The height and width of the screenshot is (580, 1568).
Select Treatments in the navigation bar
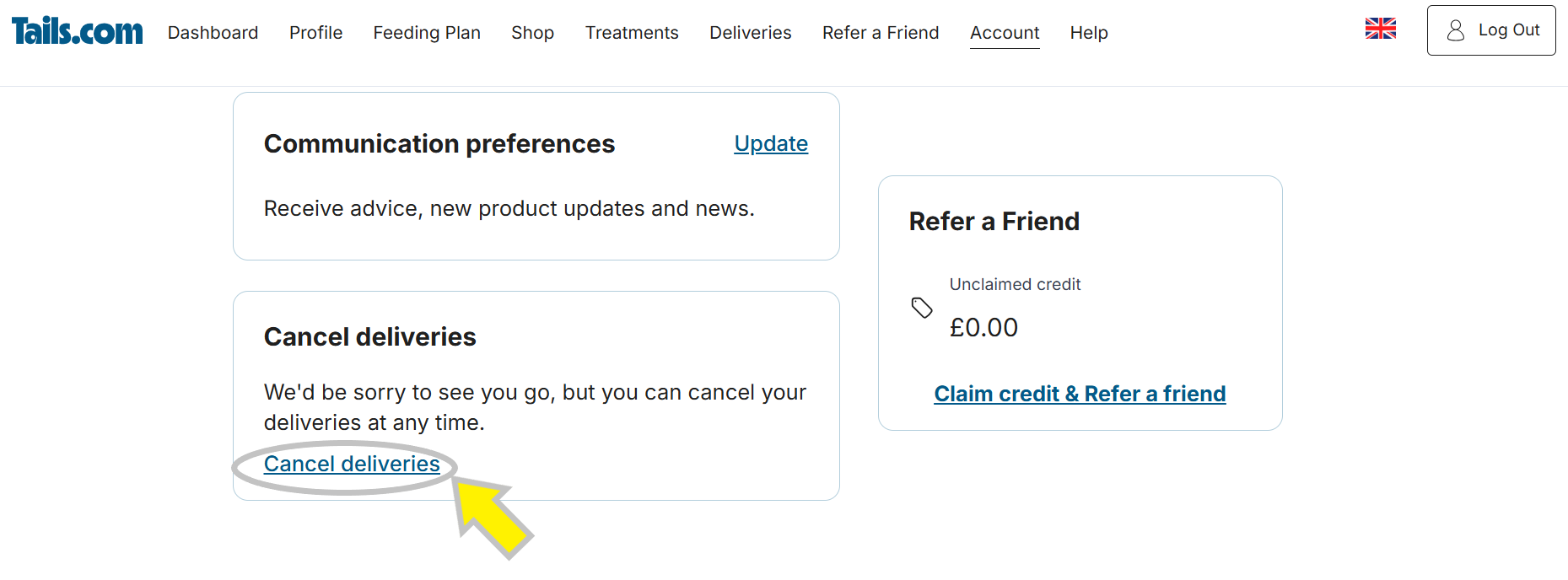pos(632,33)
